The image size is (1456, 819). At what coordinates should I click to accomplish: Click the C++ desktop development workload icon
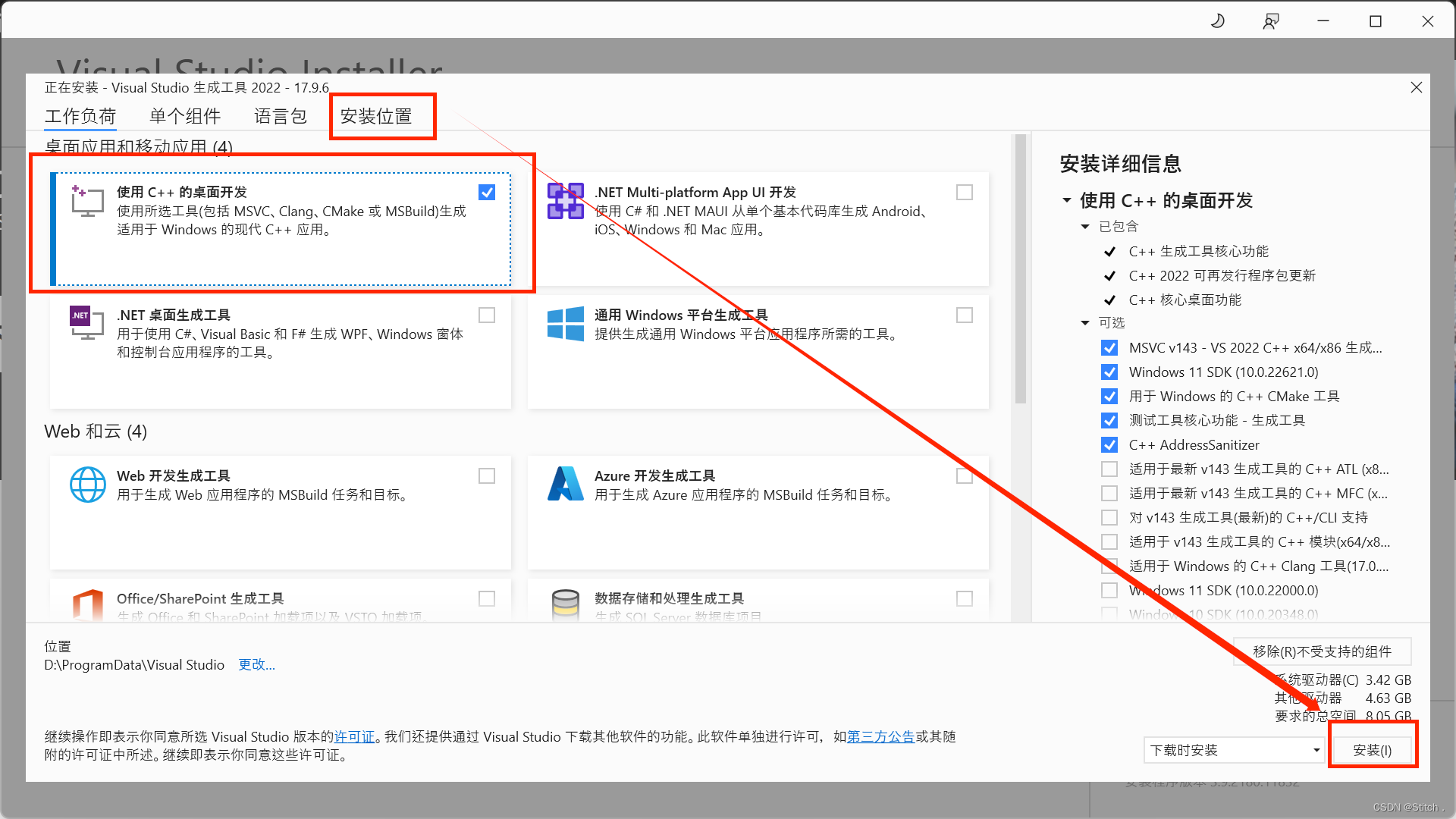pos(87,201)
